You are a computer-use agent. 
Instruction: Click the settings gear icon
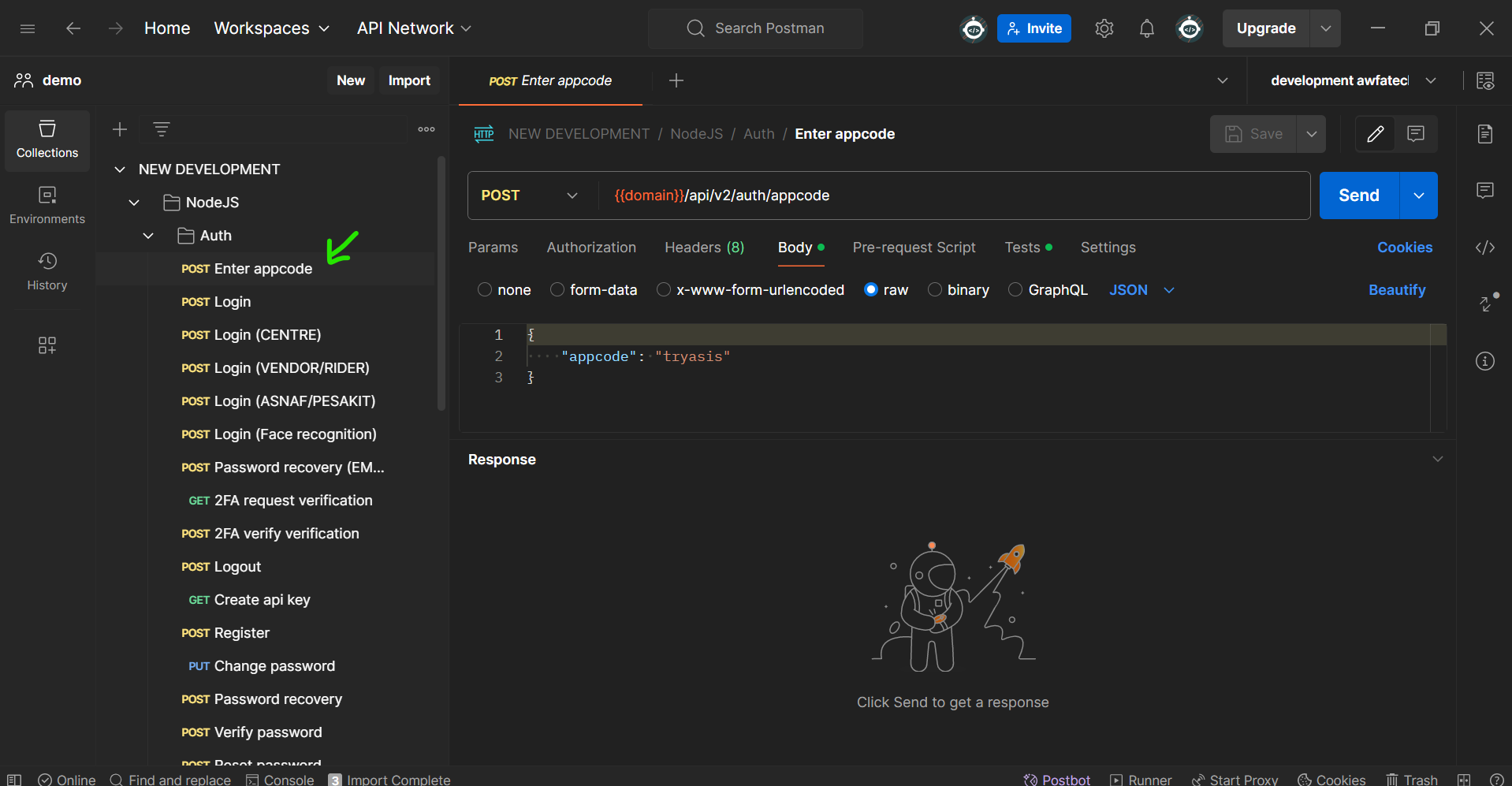[x=1104, y=28]
